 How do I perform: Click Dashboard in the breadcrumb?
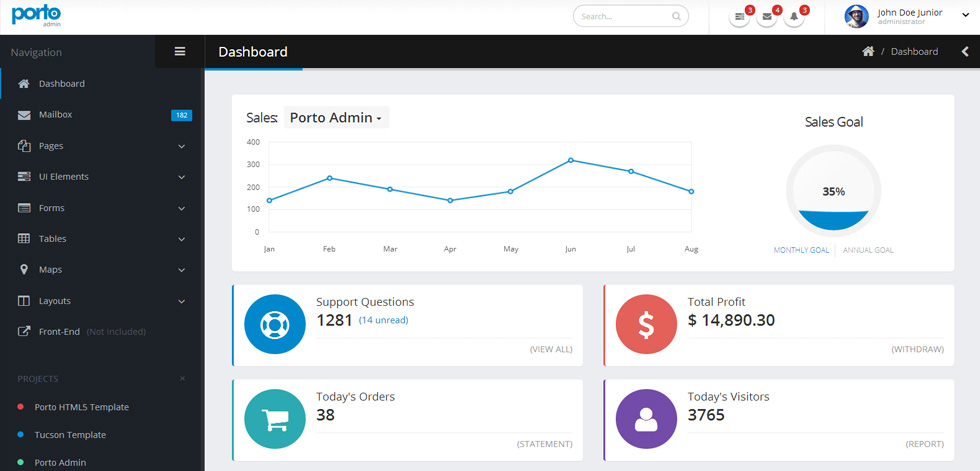click(x=914, y=52)
